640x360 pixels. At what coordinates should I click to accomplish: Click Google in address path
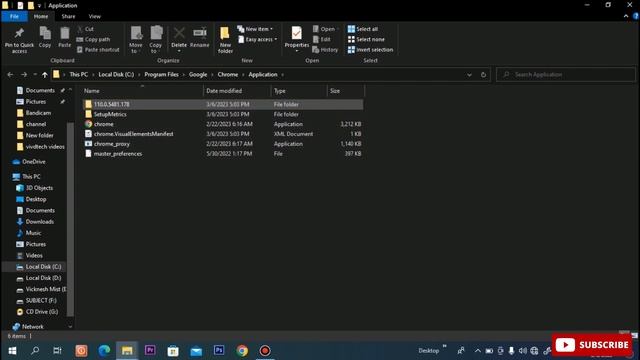pos(198,75)
